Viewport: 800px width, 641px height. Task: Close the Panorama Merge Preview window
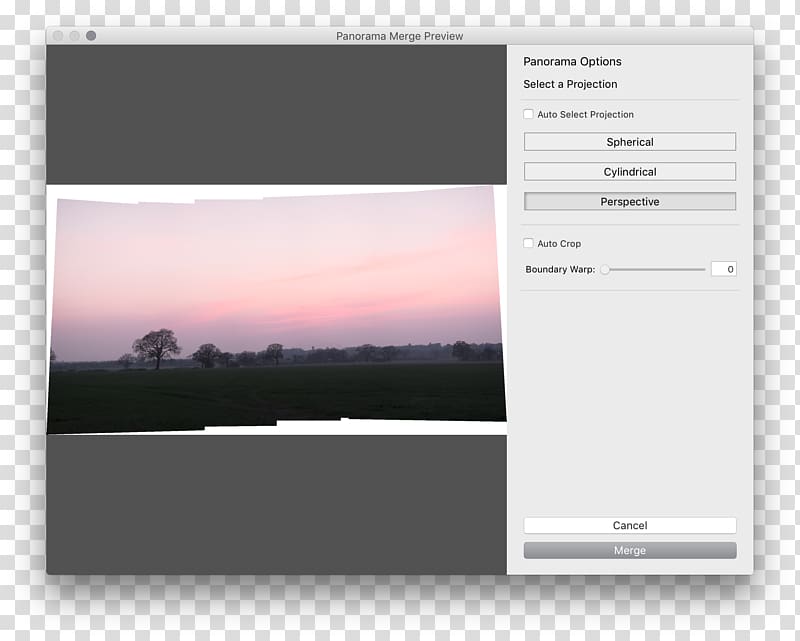point(58,36)
